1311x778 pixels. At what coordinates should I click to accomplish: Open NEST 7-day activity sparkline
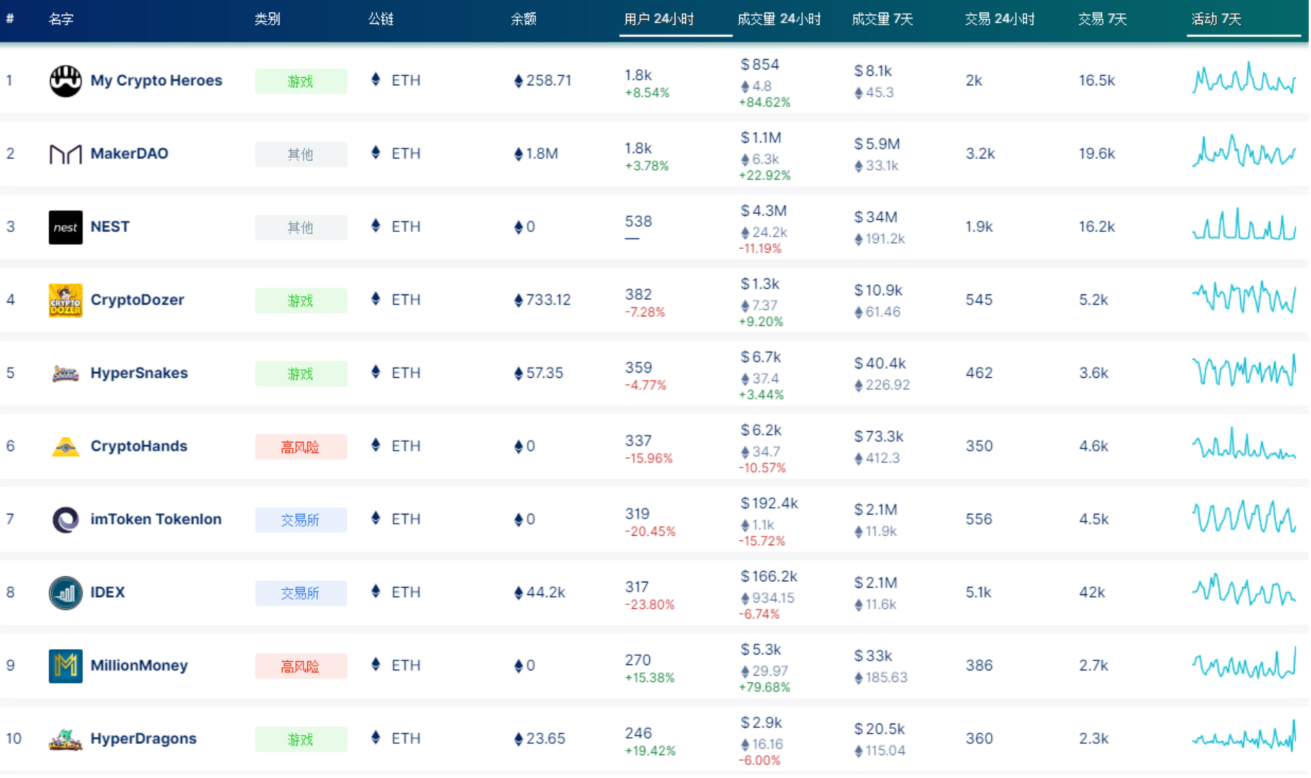[1244, 224]
